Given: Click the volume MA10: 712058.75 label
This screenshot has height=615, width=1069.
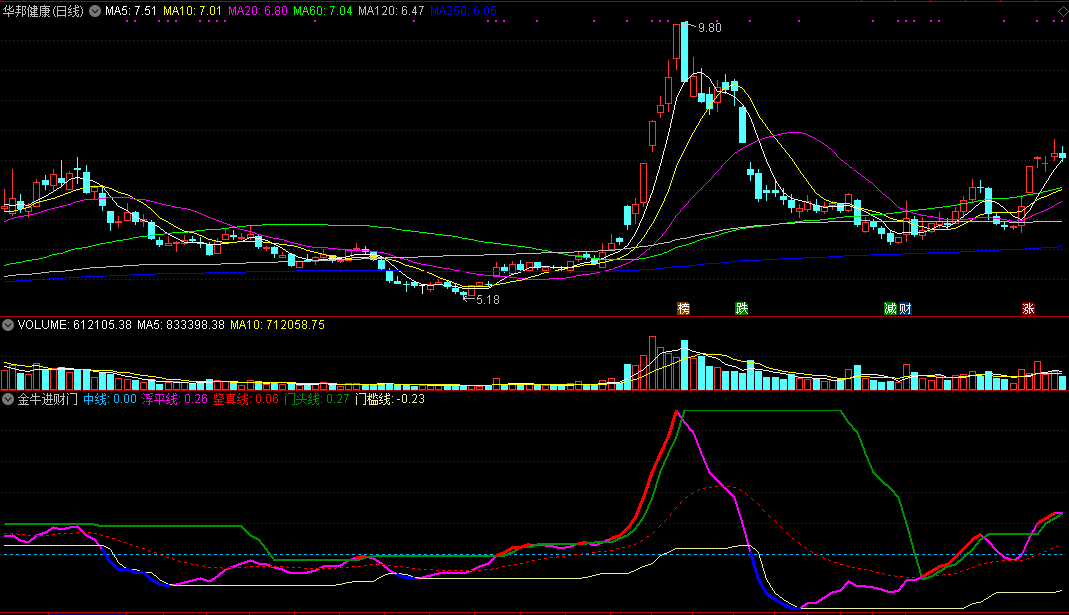Looking at the screenshot, I should coord(277,325).
